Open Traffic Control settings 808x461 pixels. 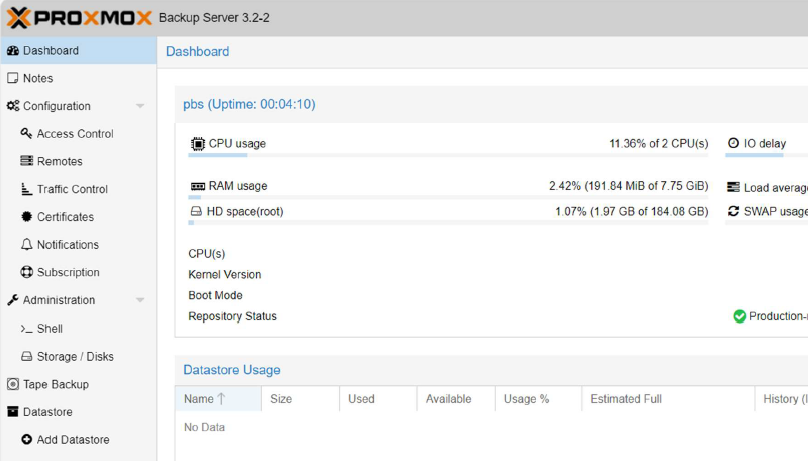click(x=78, y=189)
